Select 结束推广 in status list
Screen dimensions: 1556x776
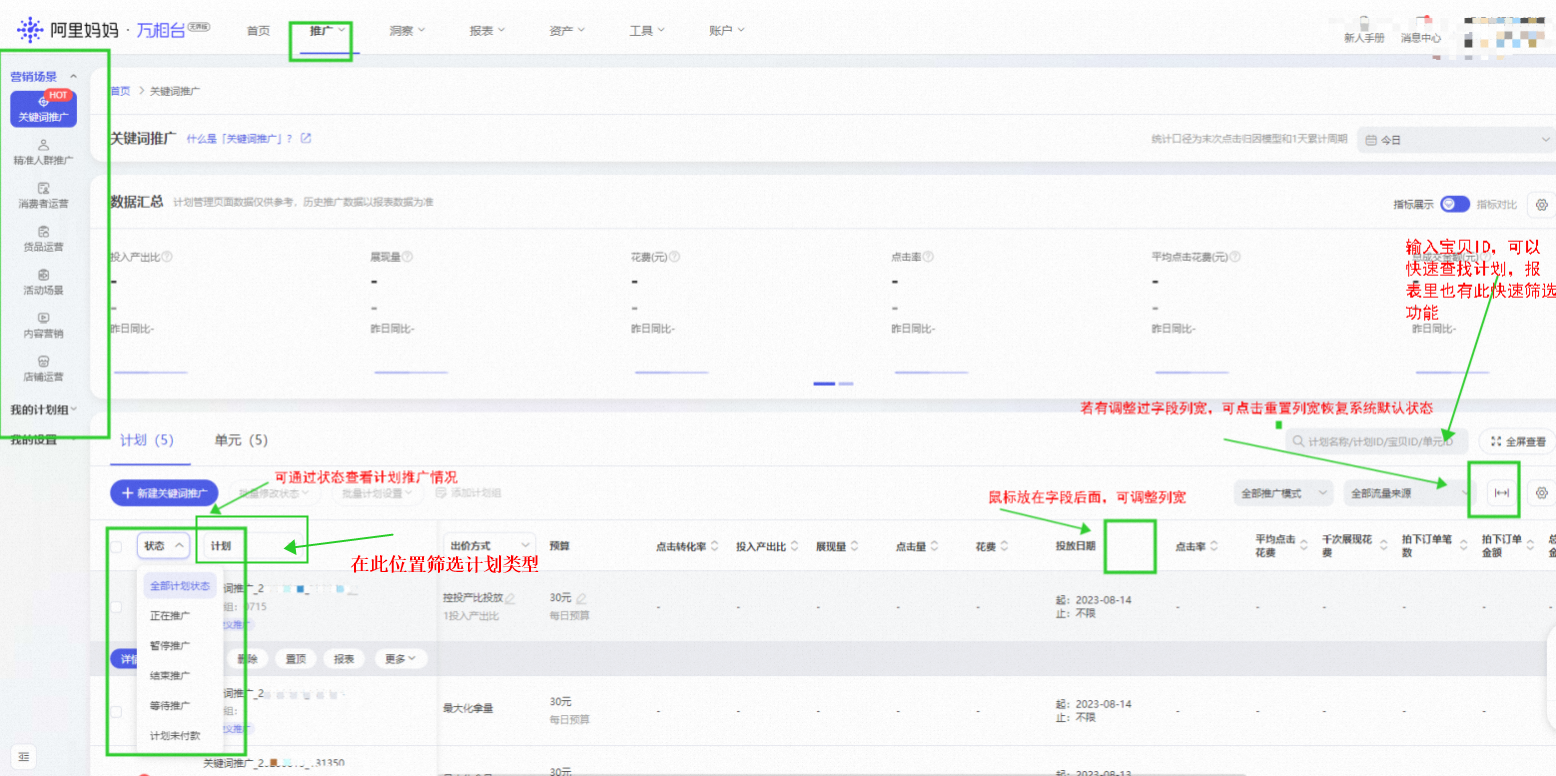coord(170,676)
